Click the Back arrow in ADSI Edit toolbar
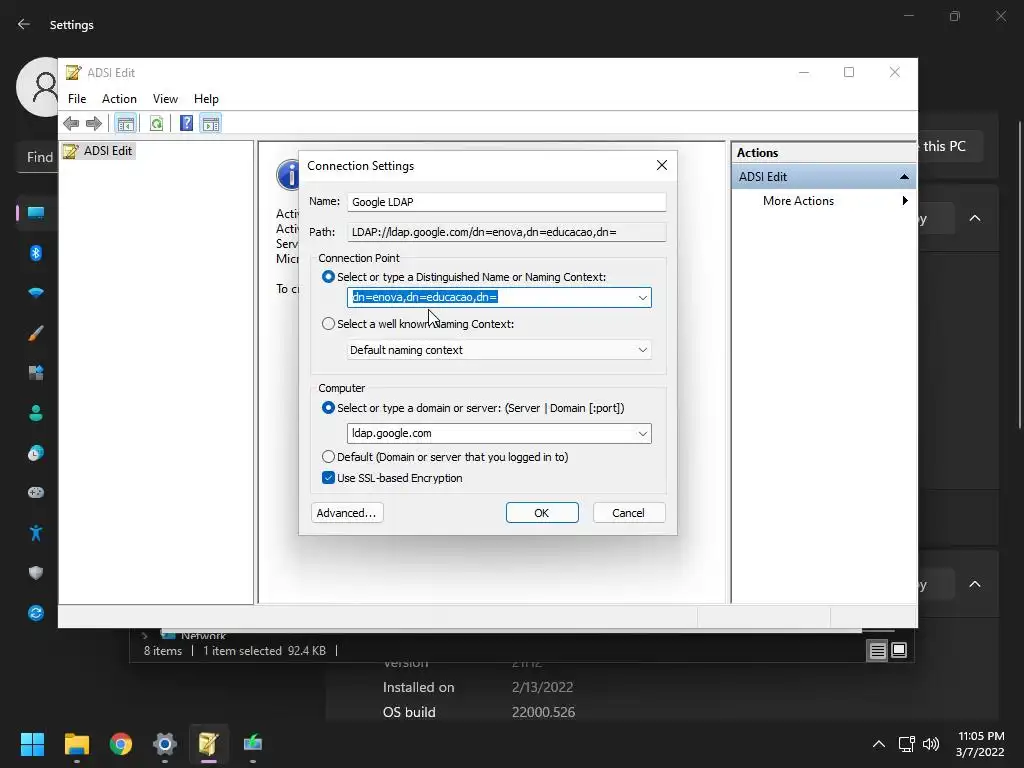 [71, 123]
